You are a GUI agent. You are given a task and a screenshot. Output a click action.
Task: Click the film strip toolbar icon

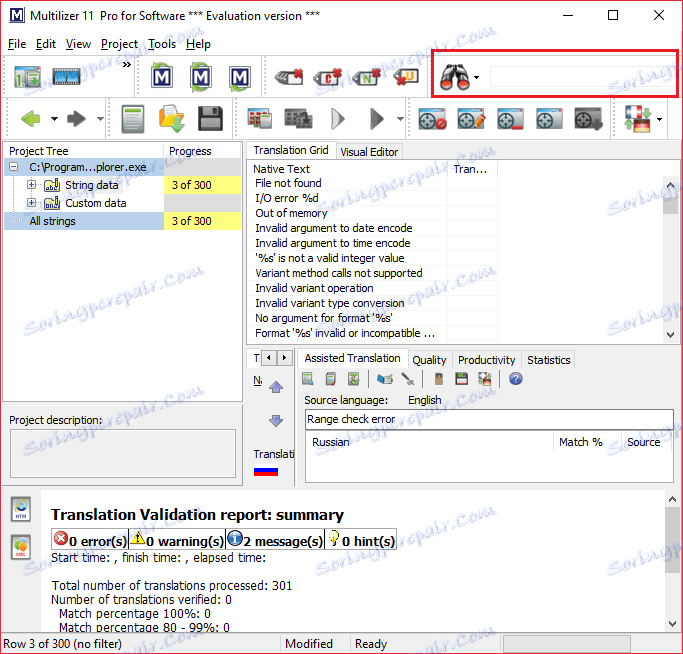[66, 77]
